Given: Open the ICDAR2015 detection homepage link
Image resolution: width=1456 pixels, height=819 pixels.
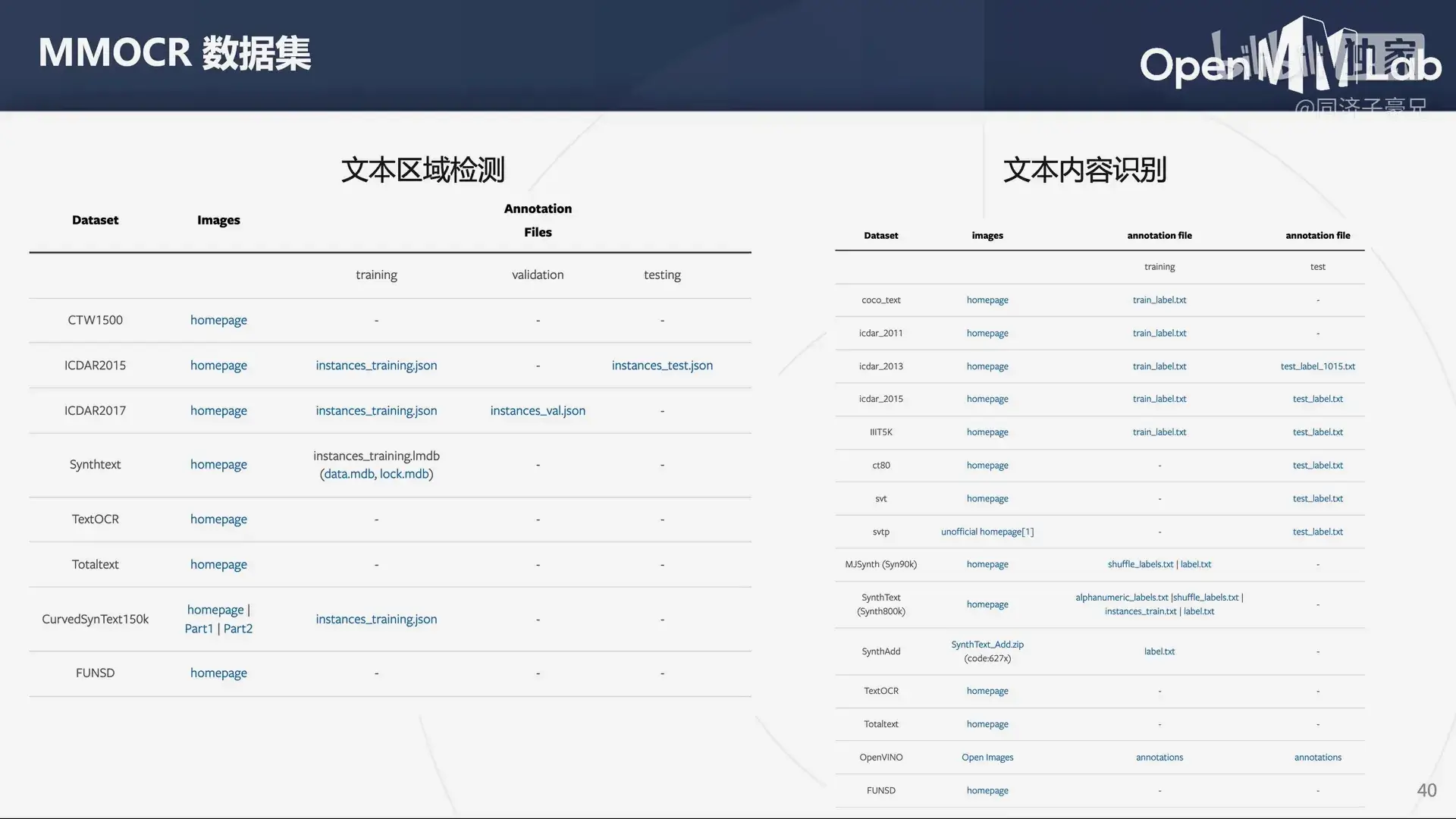Looking at the screenshot, I should point(218,366).
